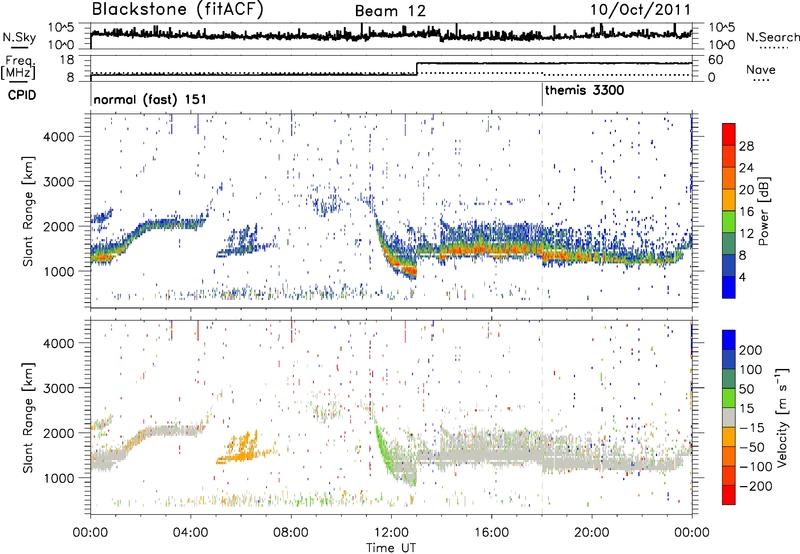Click the 'Blackstone (fitACF)' title text
The image size is (800, 554).
177,9
